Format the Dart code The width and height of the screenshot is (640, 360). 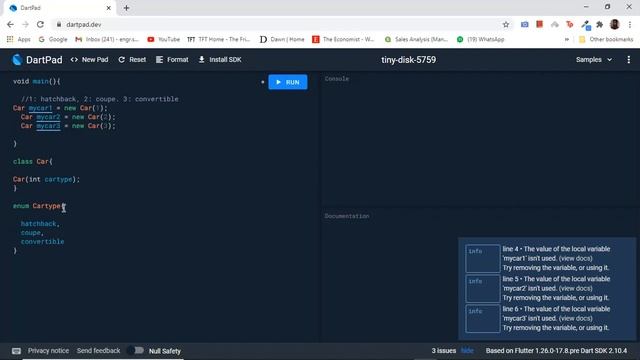point(172,60)
